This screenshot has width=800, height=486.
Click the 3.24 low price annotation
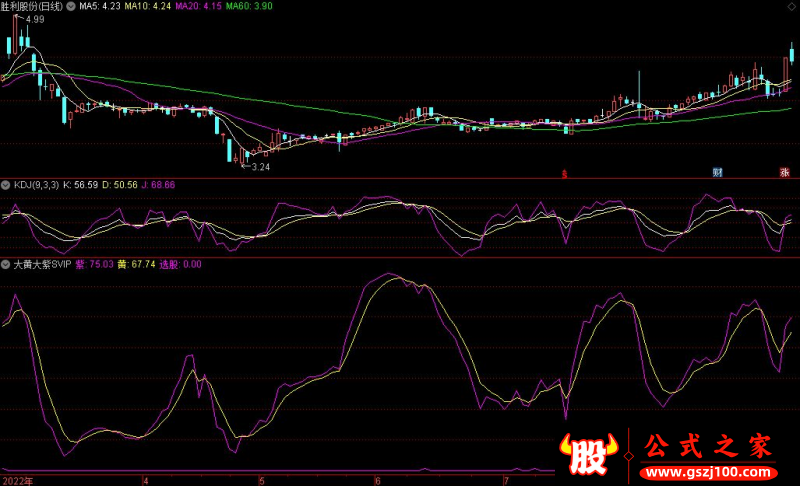coord(260,167)
